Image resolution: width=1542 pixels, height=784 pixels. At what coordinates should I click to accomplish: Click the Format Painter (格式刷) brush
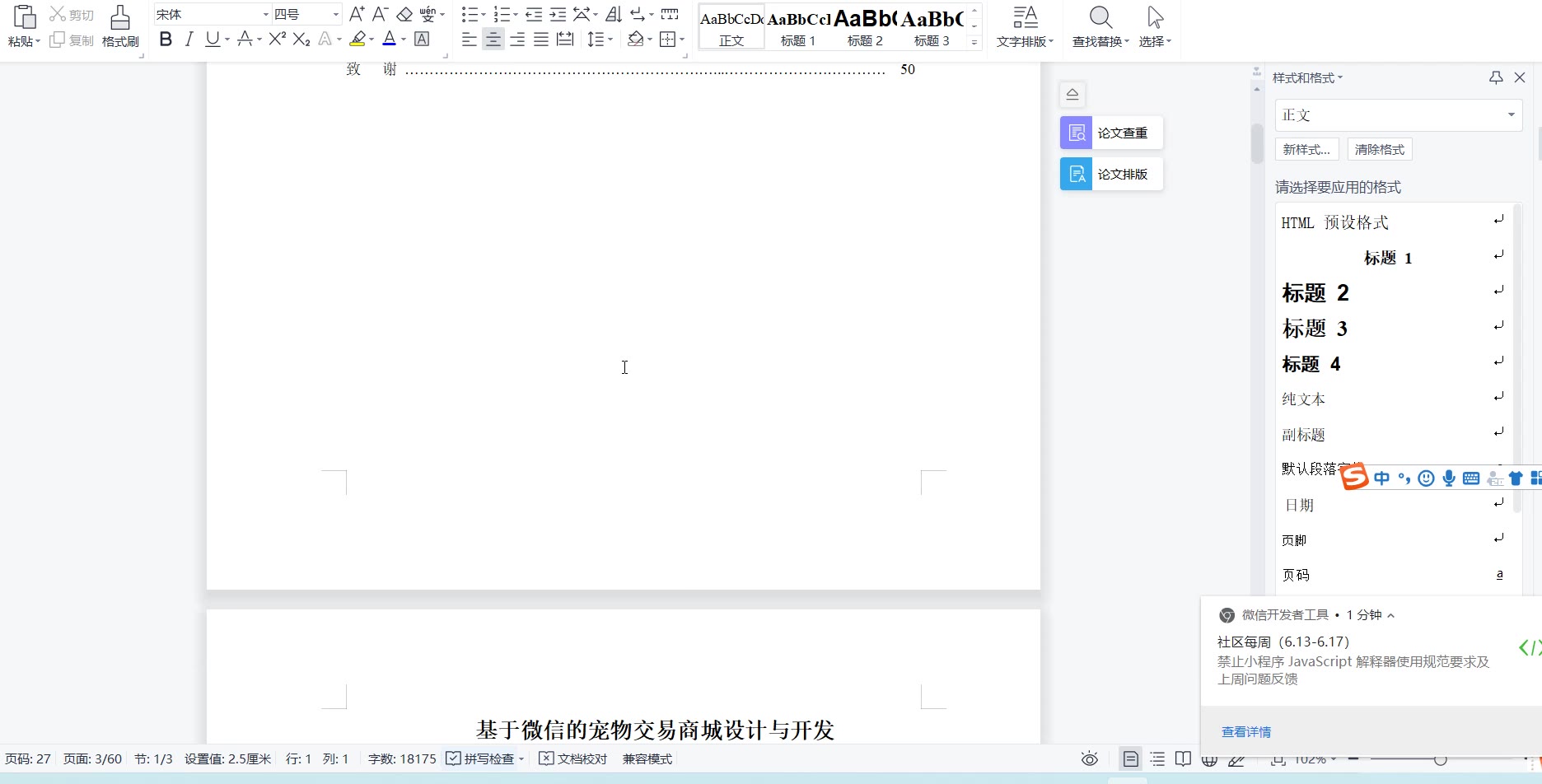(120, 18)
